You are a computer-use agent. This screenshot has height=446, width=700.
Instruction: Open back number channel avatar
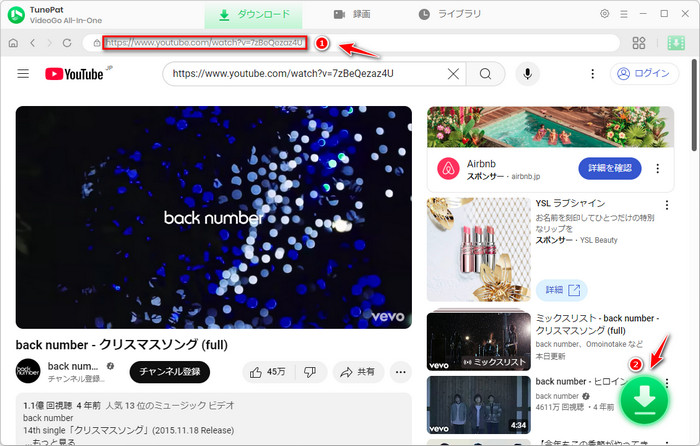28,371
